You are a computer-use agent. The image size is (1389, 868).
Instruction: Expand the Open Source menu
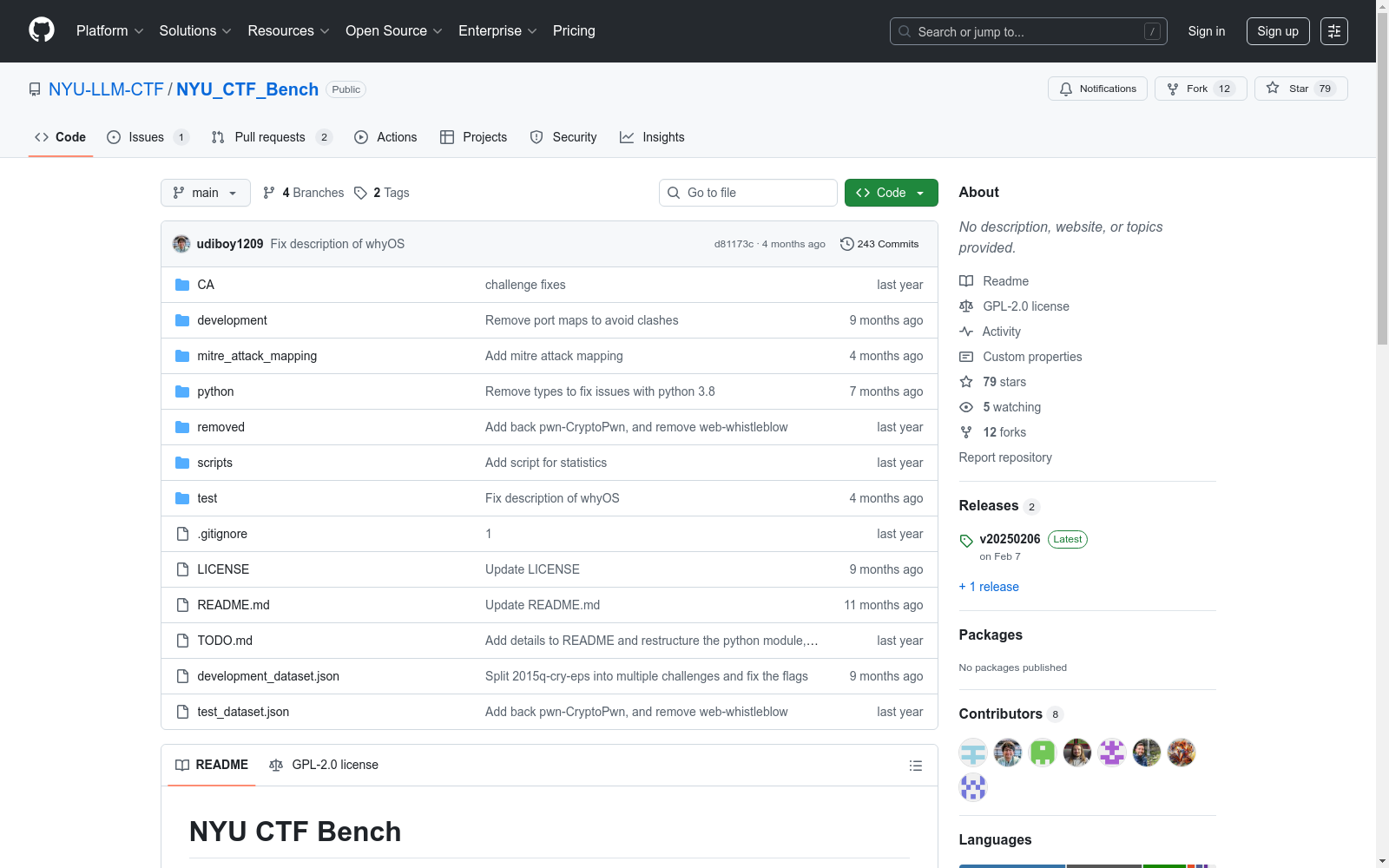tap(394, 31)
